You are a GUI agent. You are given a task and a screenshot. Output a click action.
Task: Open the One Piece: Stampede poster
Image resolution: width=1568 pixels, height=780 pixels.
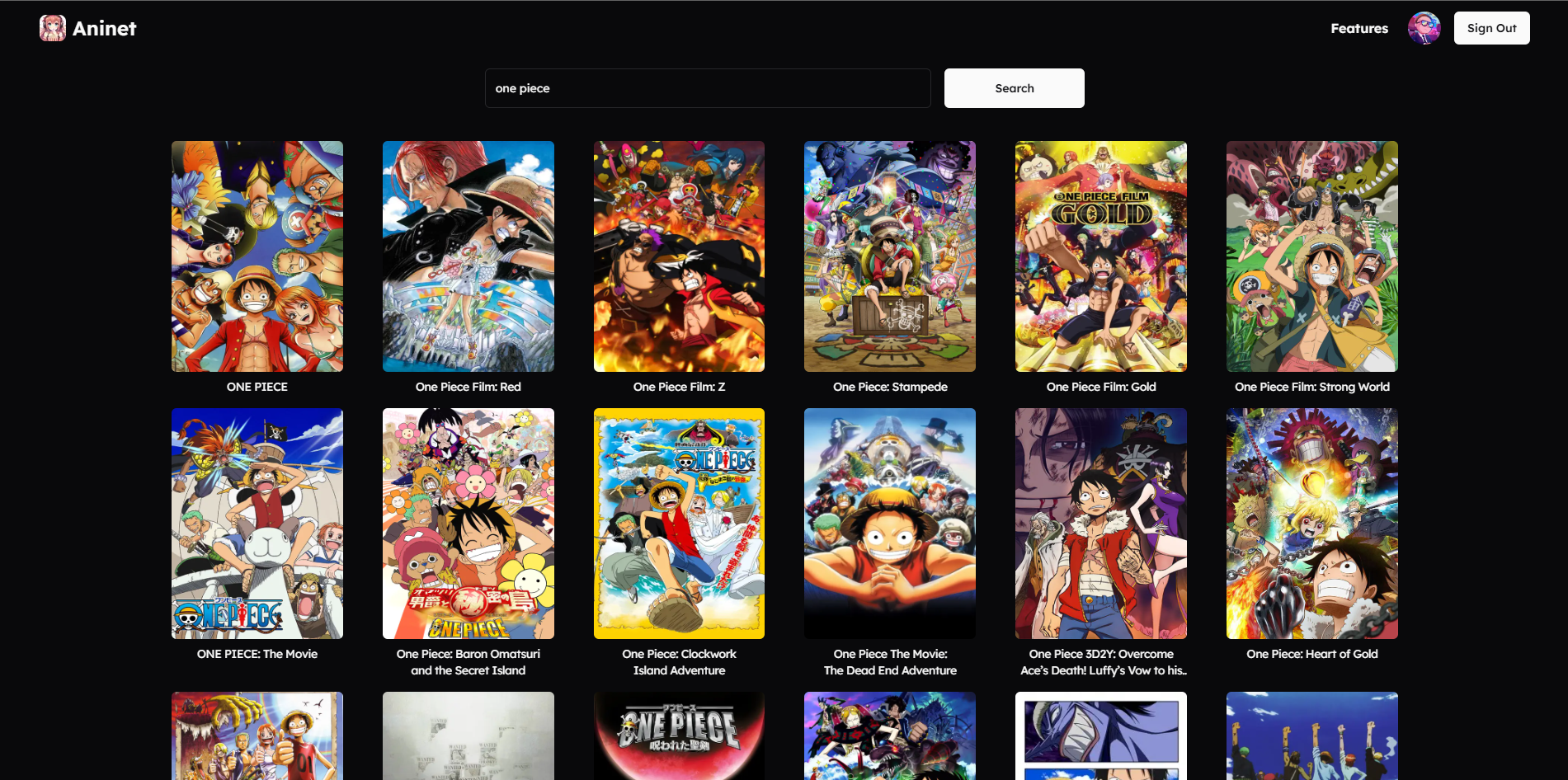click(890, 256)
